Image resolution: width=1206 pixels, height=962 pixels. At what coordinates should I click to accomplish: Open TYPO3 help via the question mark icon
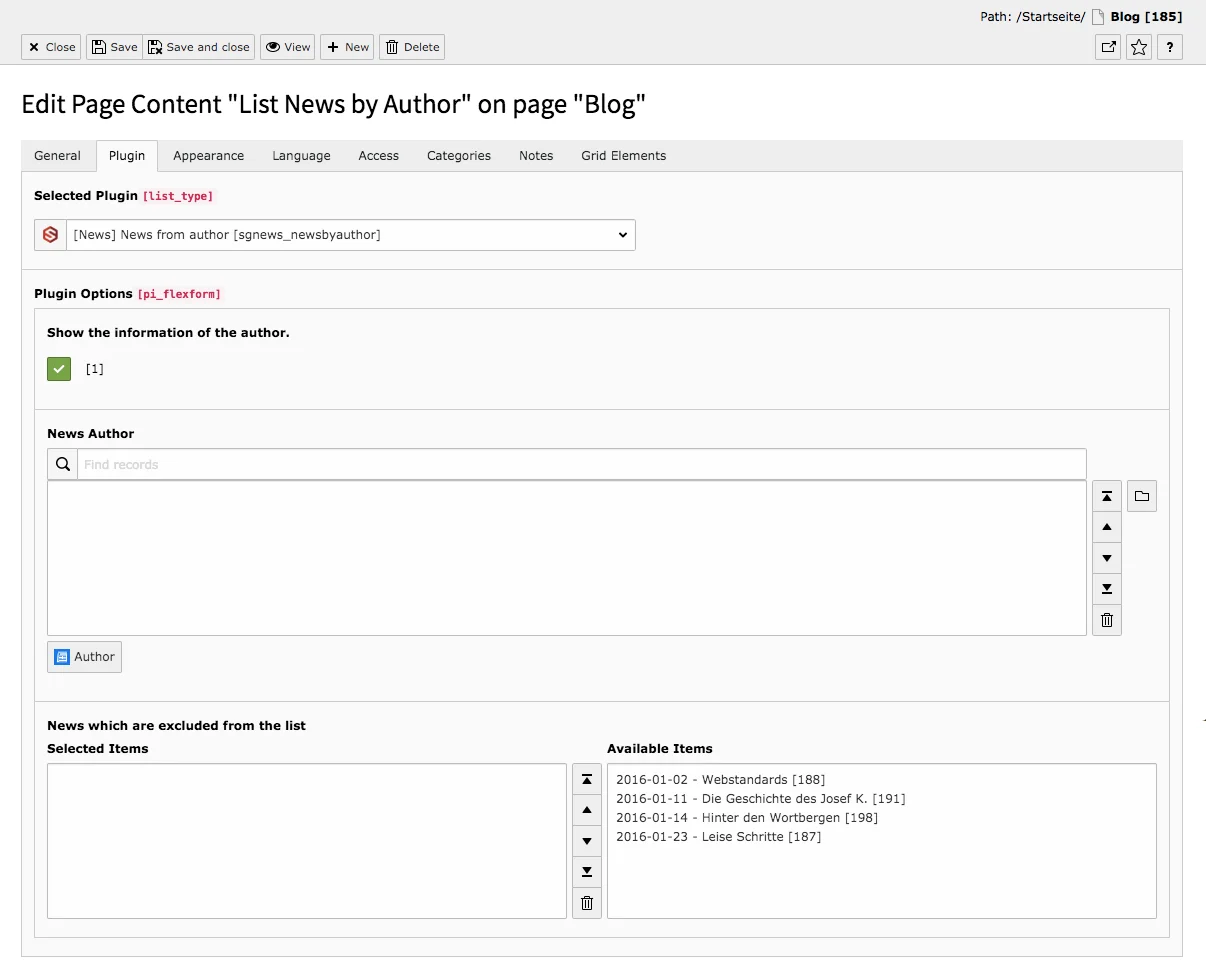coord(1169,47)
